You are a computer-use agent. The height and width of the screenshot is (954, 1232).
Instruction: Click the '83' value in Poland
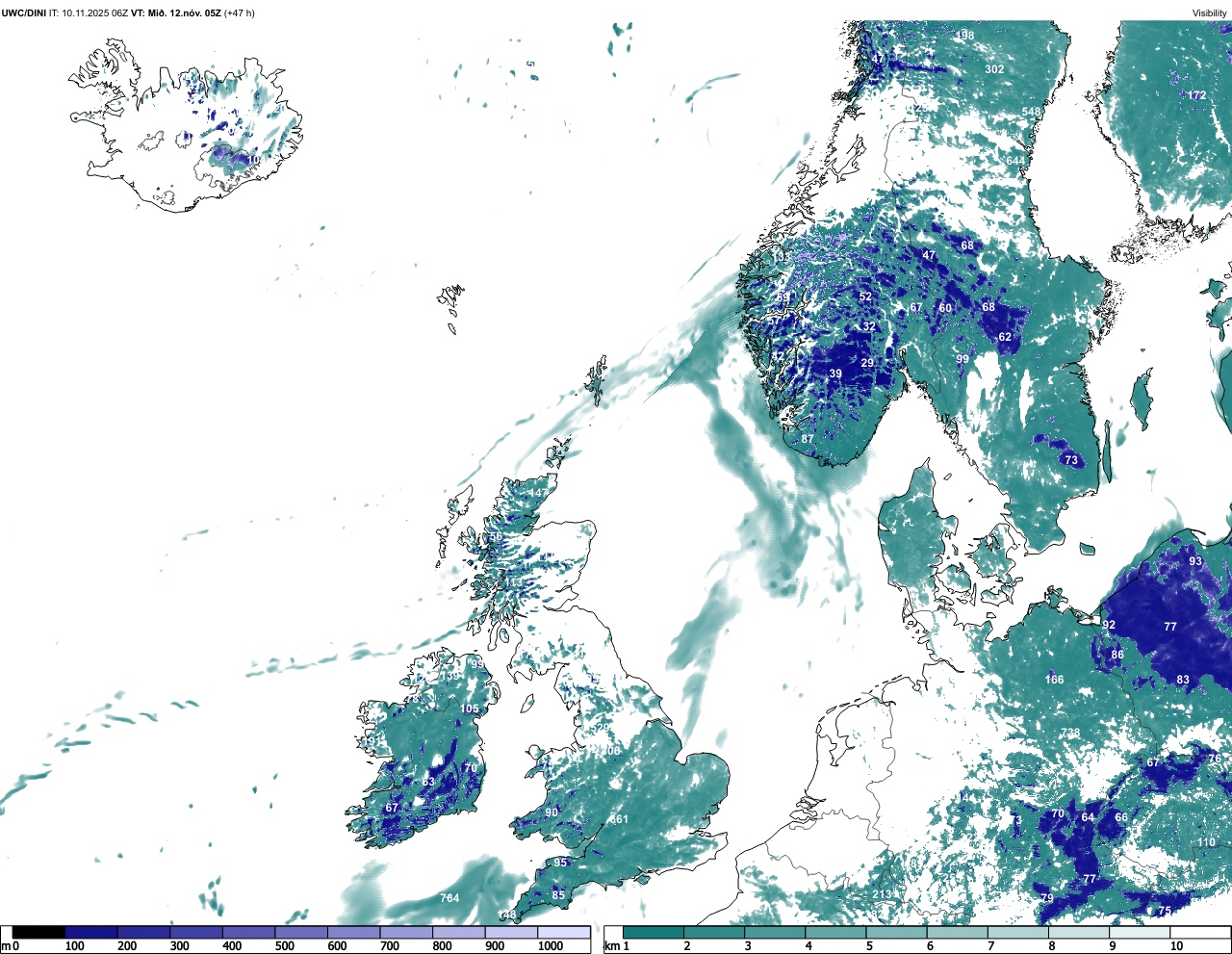coord(1183,680)
